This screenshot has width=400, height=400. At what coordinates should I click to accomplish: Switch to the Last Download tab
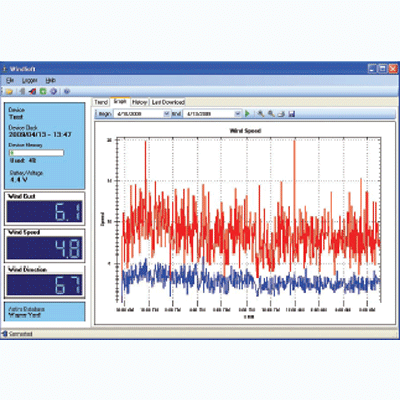168,102
